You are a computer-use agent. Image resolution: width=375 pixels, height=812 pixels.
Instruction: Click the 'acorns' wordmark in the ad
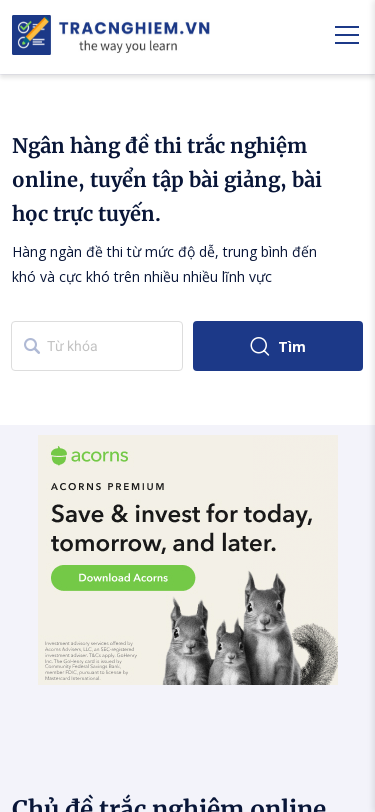pyautogui.click(x=99, y=456)
